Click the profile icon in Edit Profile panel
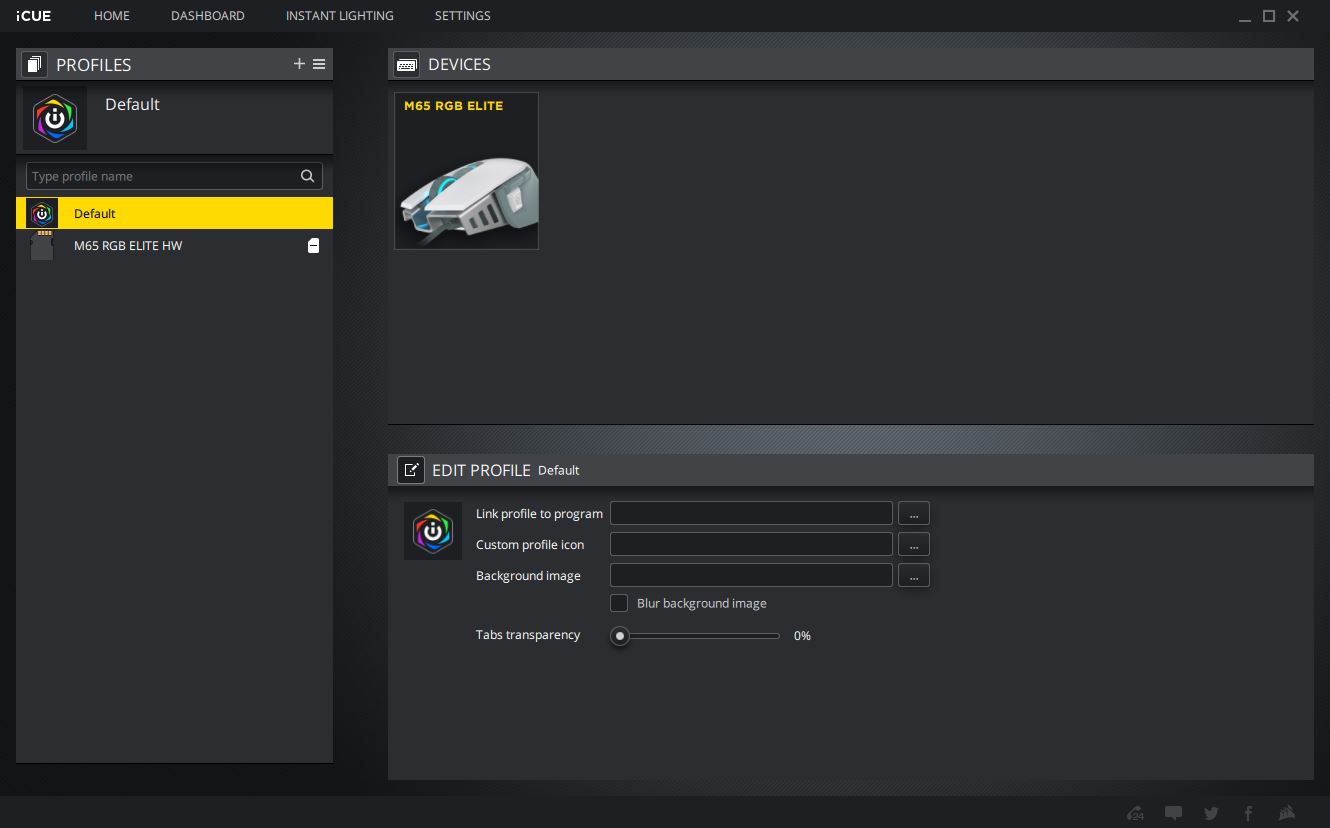The image size is (1330, 828). coord(433,531)
